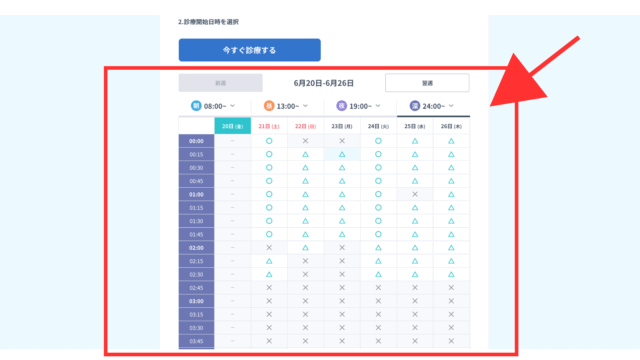Book the 02:15 triangle slot on 25日
Image resolution: width=640 pixels, height=360 pixels.
coord(415,261)
